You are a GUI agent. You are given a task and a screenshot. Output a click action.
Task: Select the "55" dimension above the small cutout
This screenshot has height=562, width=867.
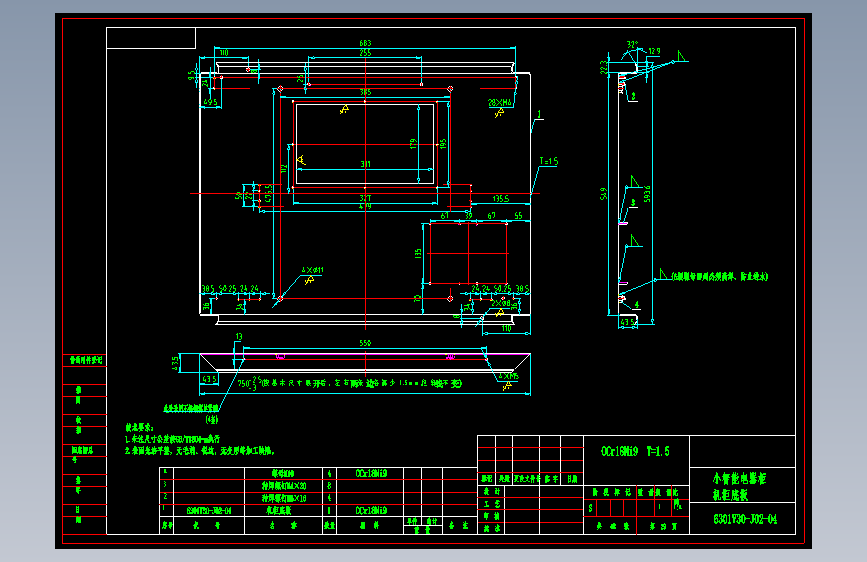[x=518, y=216]
